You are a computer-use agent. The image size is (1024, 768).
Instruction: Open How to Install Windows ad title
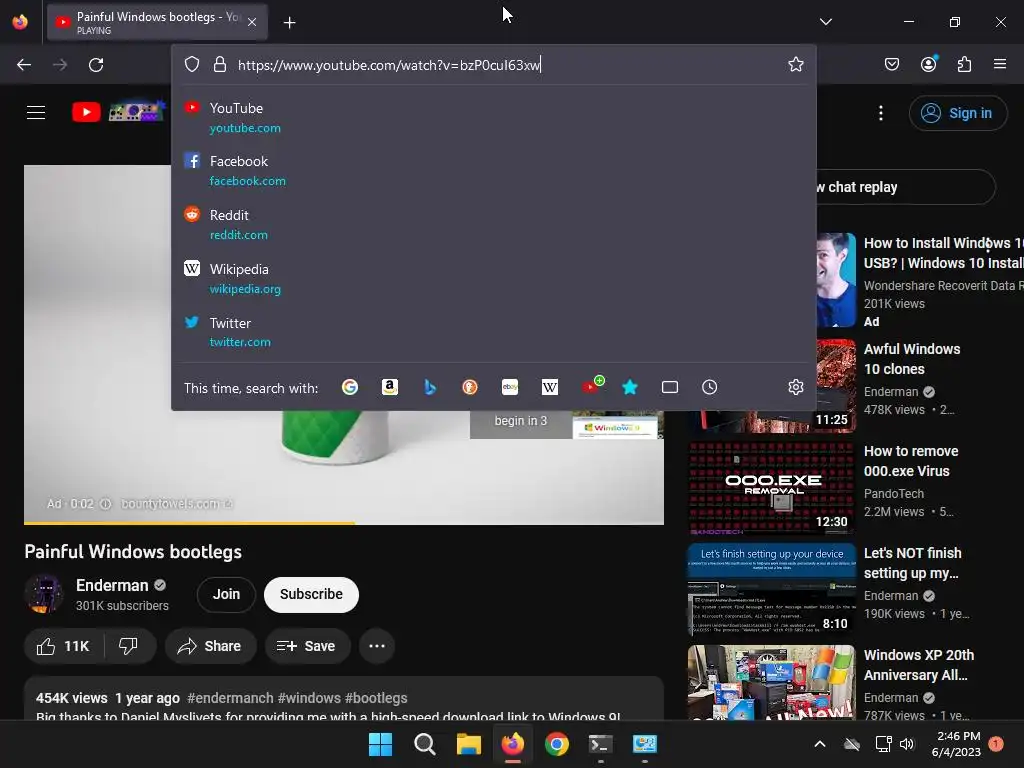[943, 253]
